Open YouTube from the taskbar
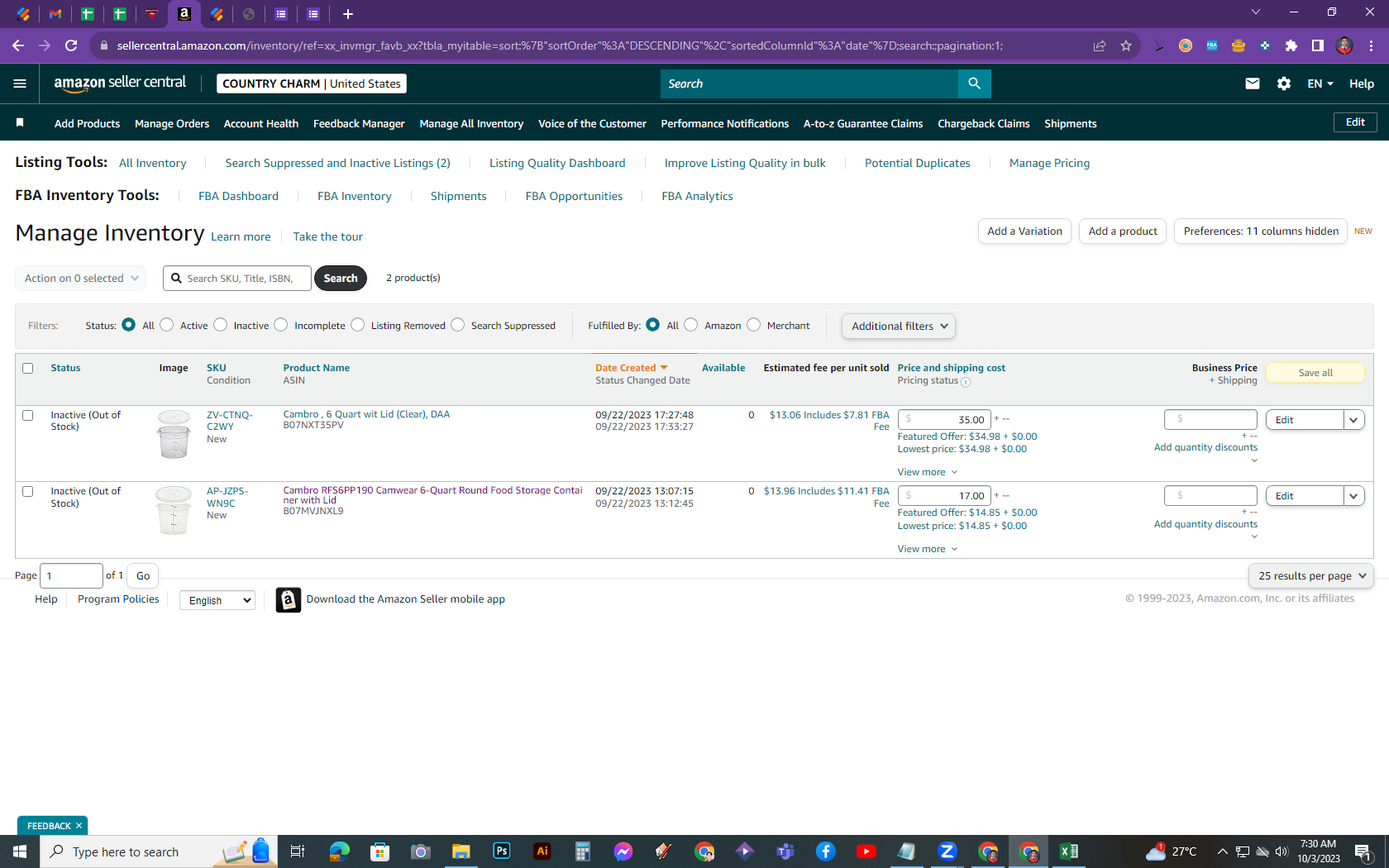Image resolution: width=1389 pixels, height=868 pixels. [866, 851]
